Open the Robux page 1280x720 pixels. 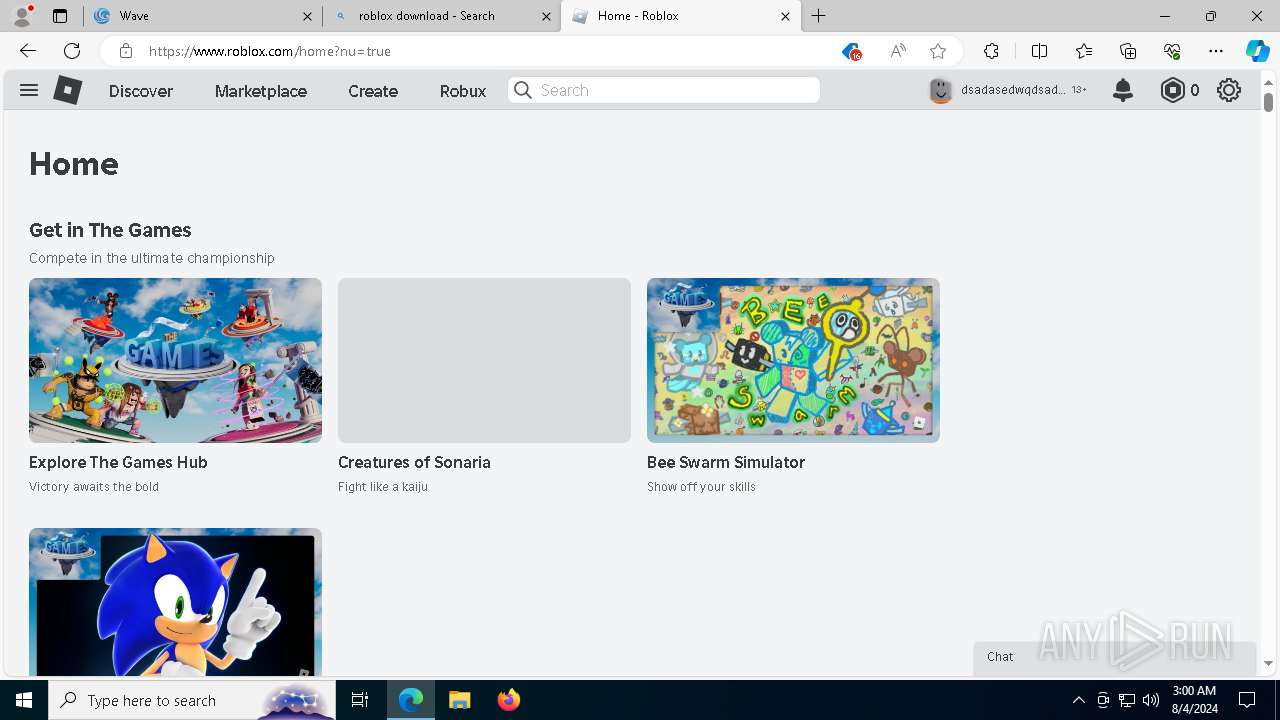click(x=463, y=91)
